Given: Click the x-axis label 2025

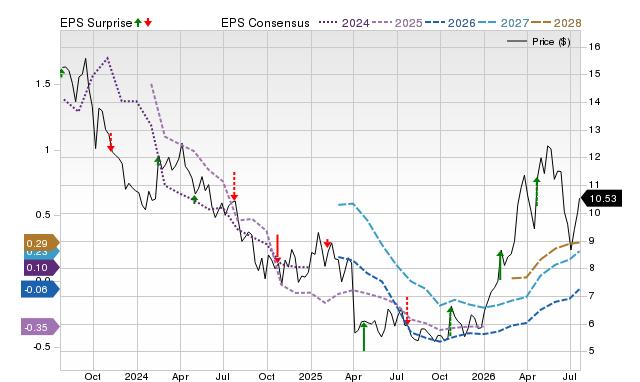Looking at the screenshot, I should [310, 376].
